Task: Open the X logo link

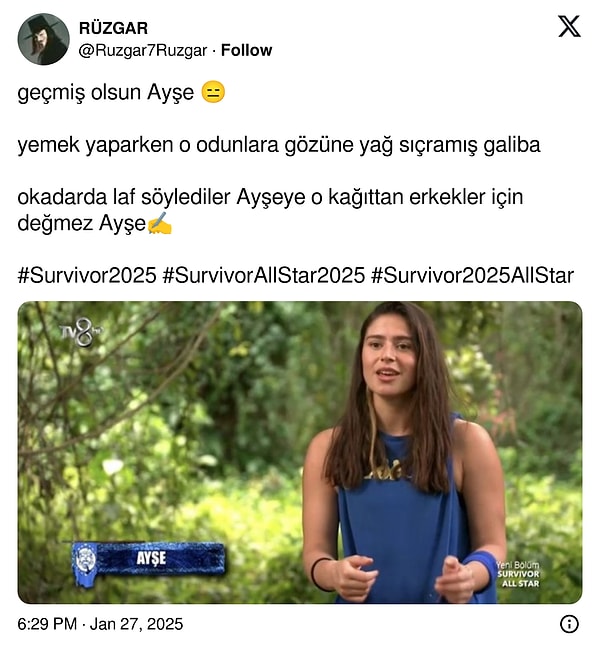Action: (x=569, y=26)
